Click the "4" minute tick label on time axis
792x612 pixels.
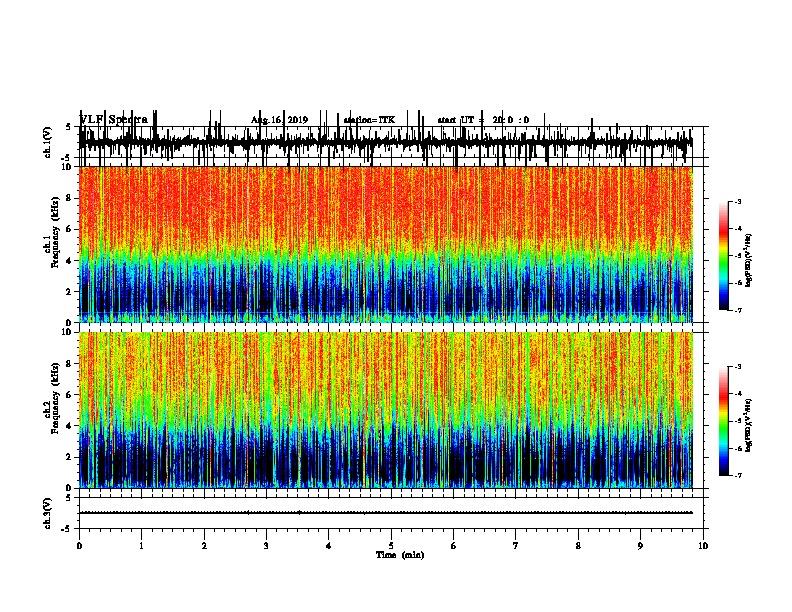point(329,546)
